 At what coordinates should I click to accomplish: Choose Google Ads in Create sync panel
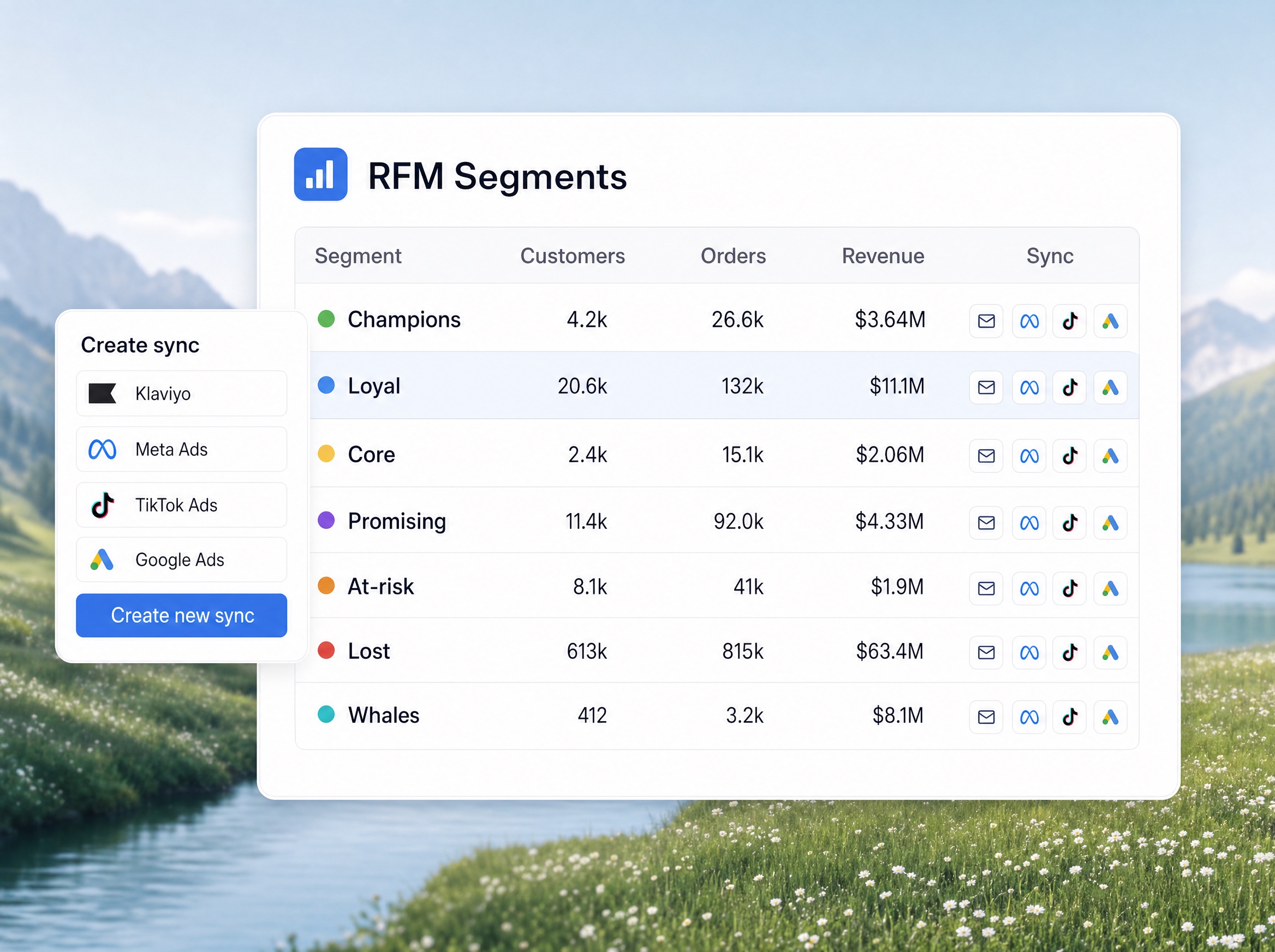[182, 560]
